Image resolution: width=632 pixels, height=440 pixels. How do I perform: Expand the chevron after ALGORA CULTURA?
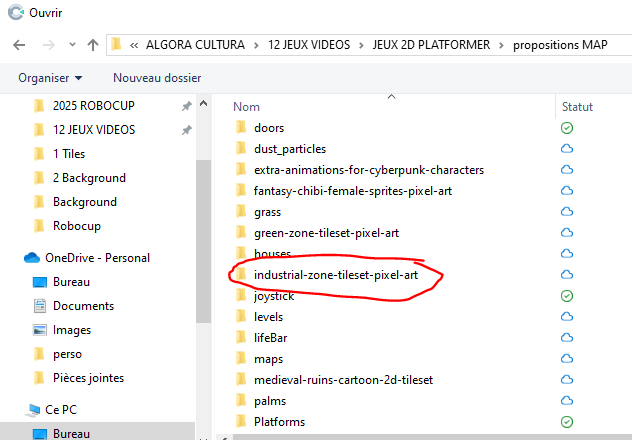pyautogui.click(x=256, y=45)
